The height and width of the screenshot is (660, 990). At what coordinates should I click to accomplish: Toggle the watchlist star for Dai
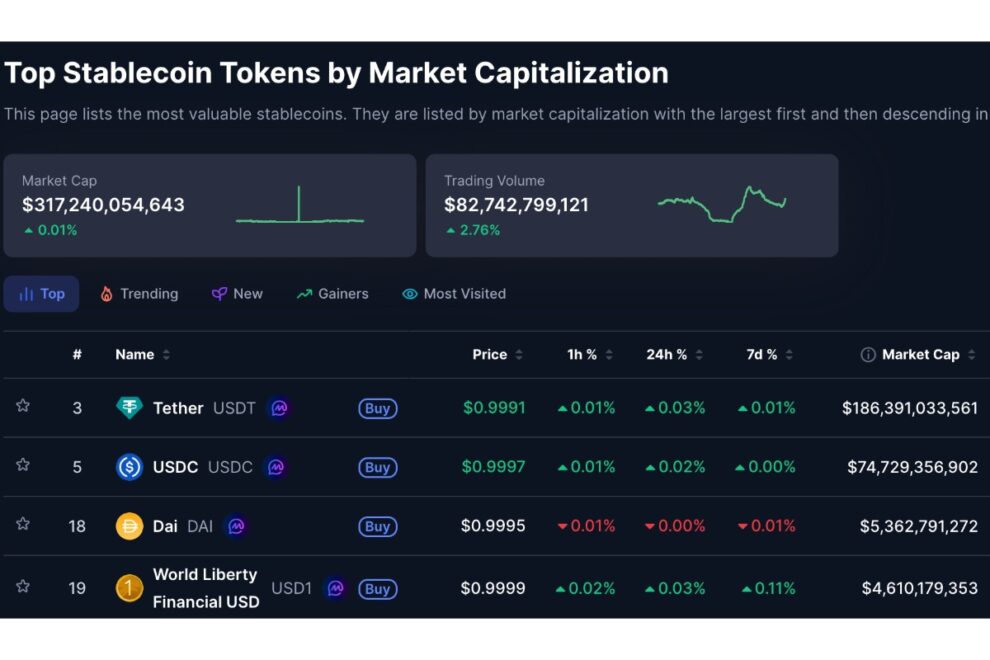(23, 524)
